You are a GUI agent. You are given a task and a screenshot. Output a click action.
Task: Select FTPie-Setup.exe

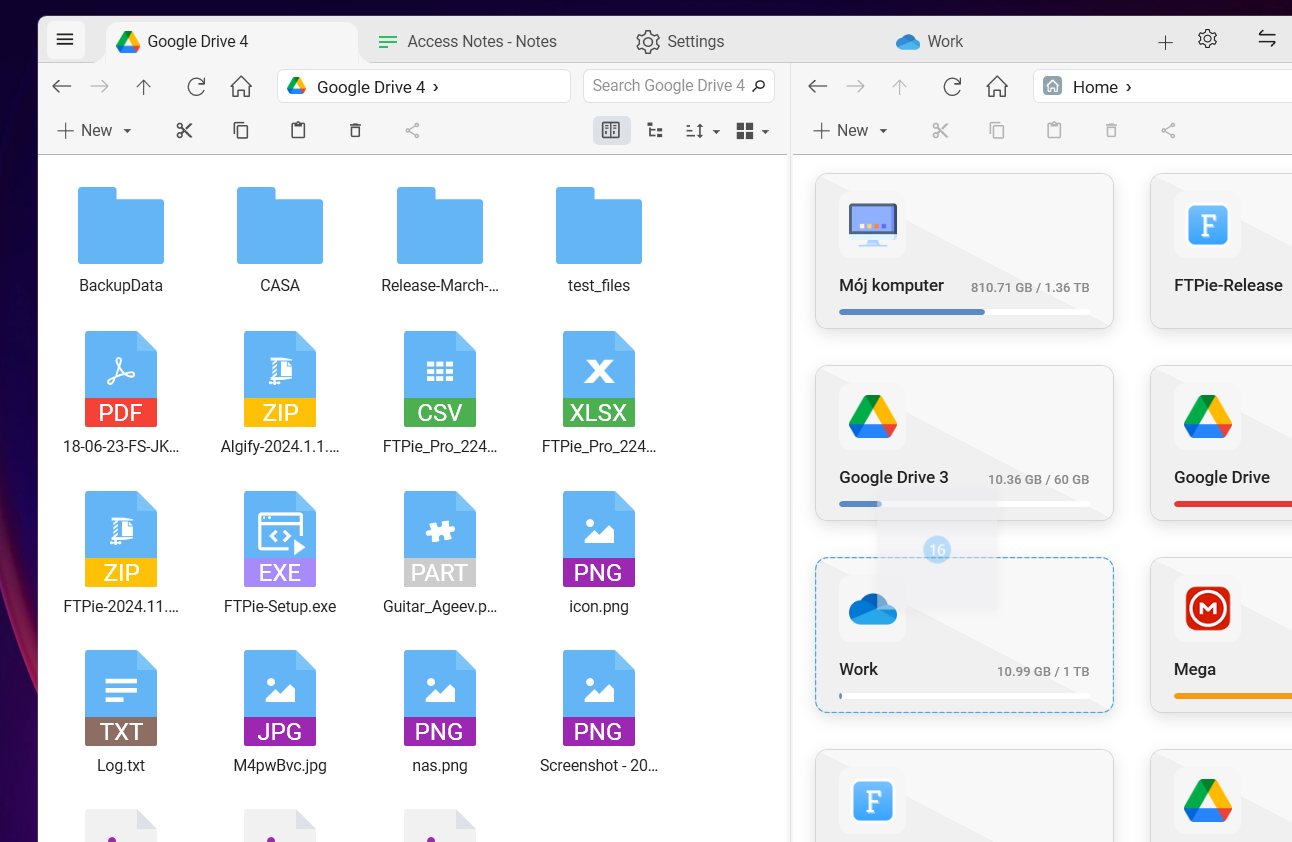280,552
